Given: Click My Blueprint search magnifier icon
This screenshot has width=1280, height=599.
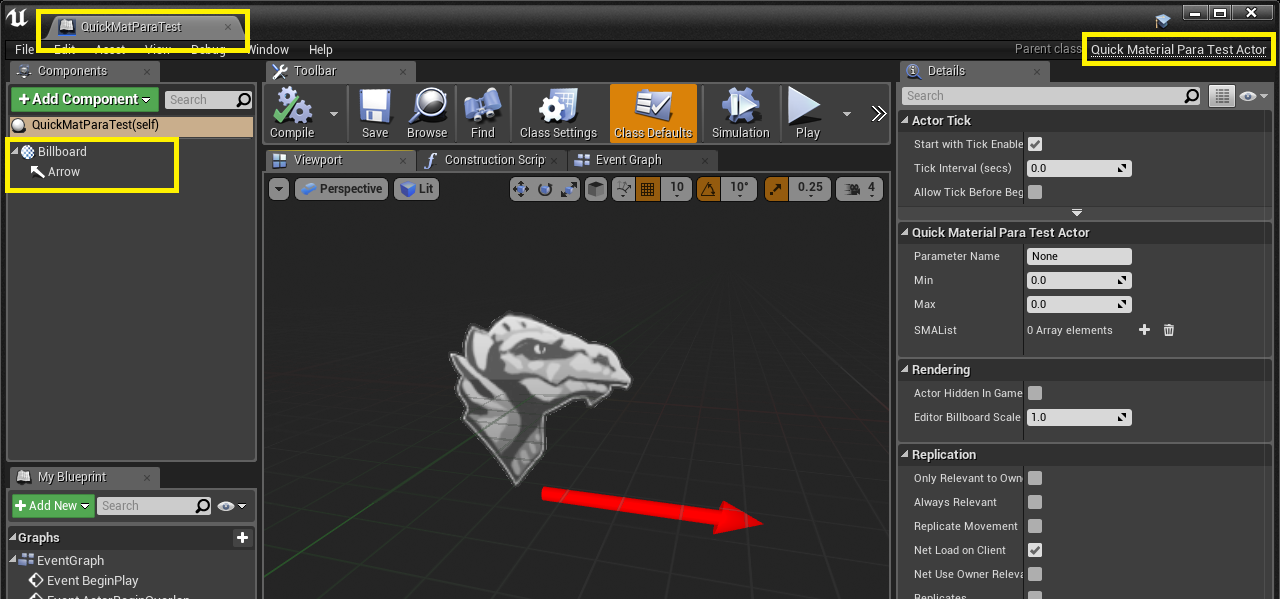Looking at the screenshot, I should click(x=203, y=506).
